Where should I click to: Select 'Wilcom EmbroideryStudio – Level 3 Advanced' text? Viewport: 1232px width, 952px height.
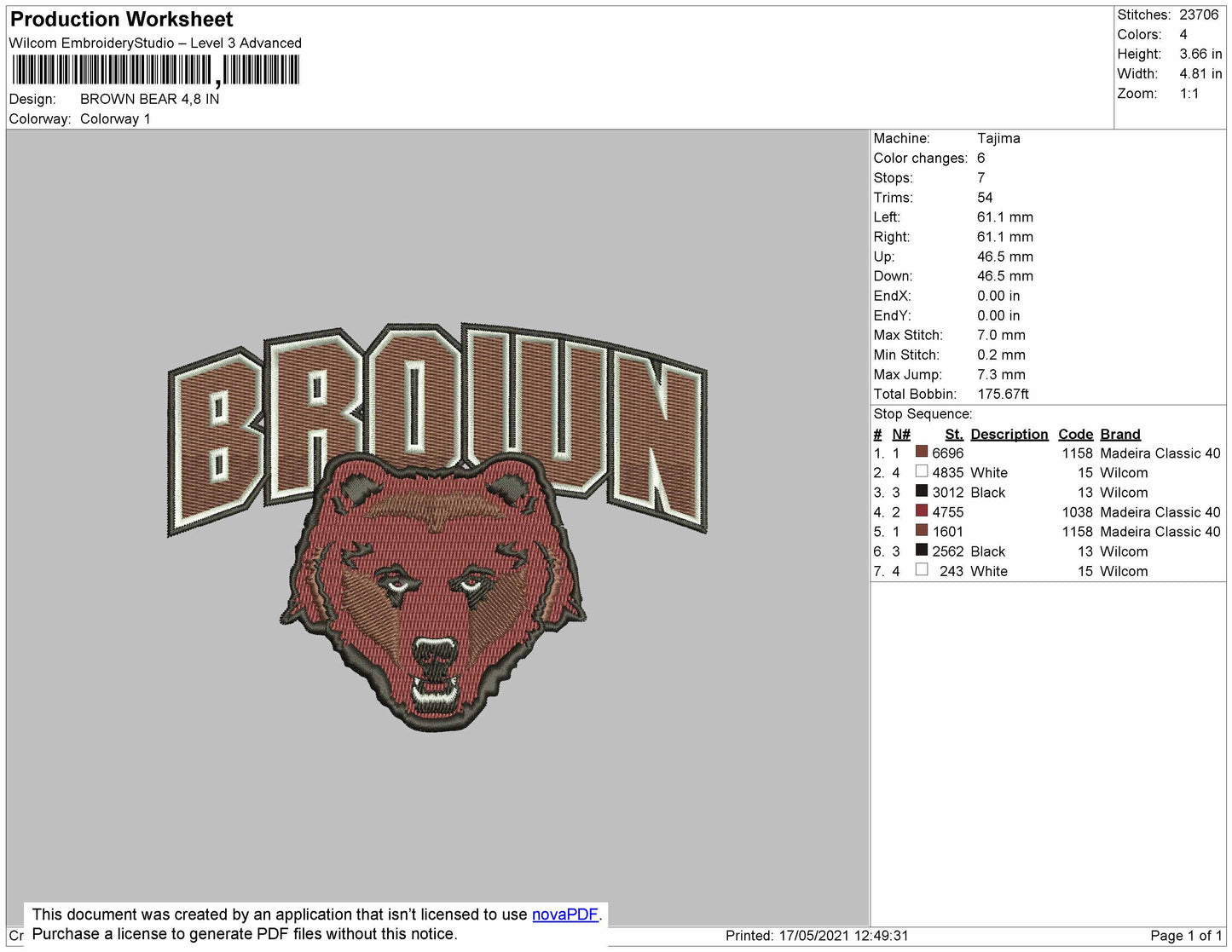(155, 43)
